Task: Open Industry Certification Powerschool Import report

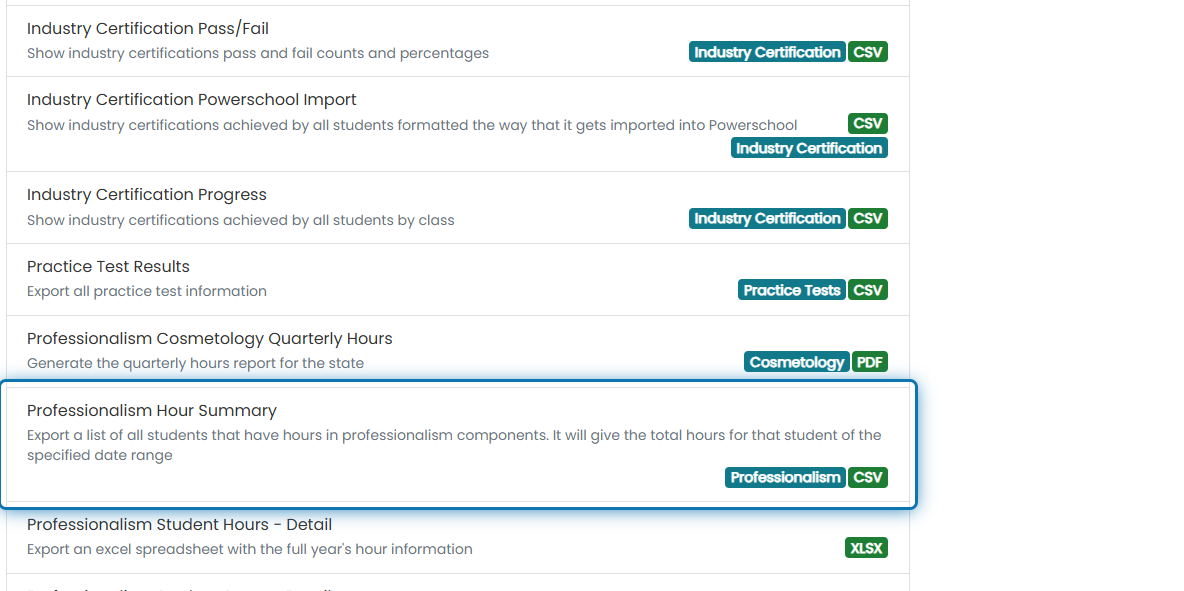Action: (x=458, y=124)
